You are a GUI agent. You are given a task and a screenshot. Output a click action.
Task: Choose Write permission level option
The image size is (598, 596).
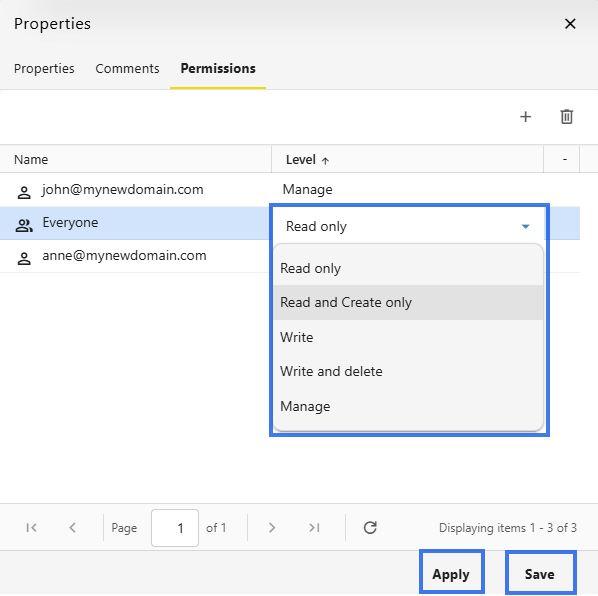(408, 337)
